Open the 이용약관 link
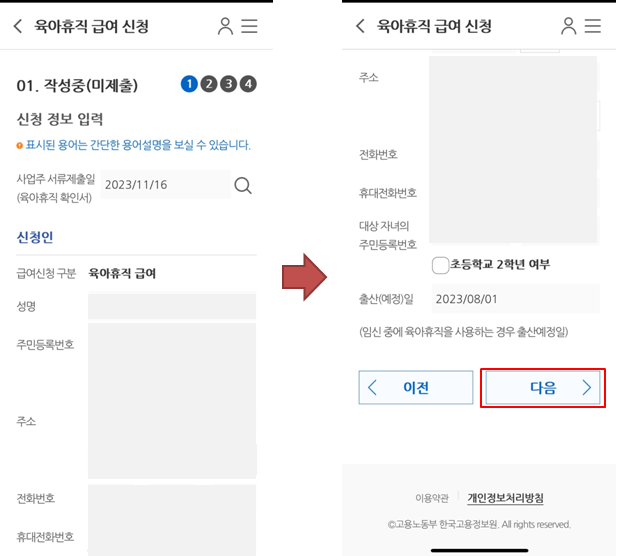This screenshot has width=619, height=556. pyautogui.click(x=432, y=498)
